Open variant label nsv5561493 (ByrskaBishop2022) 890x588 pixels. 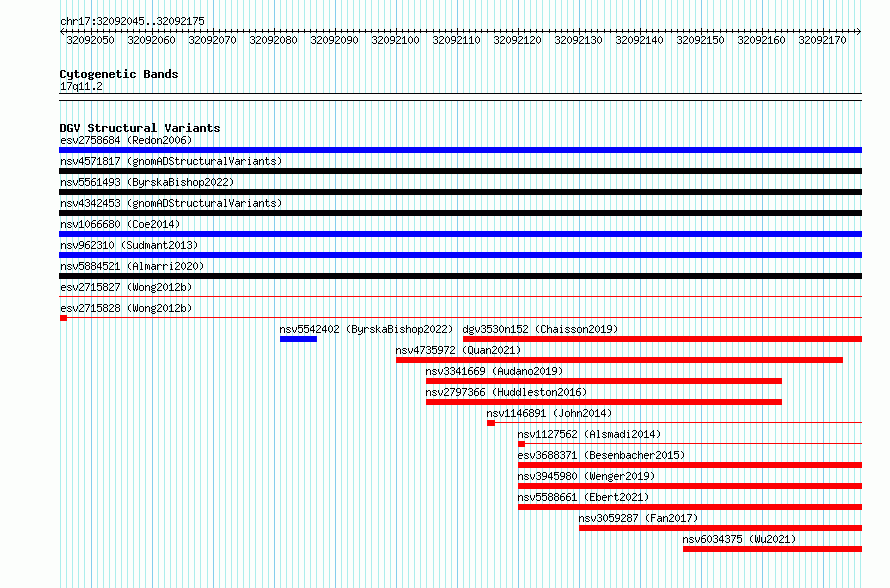coord(147,182)
